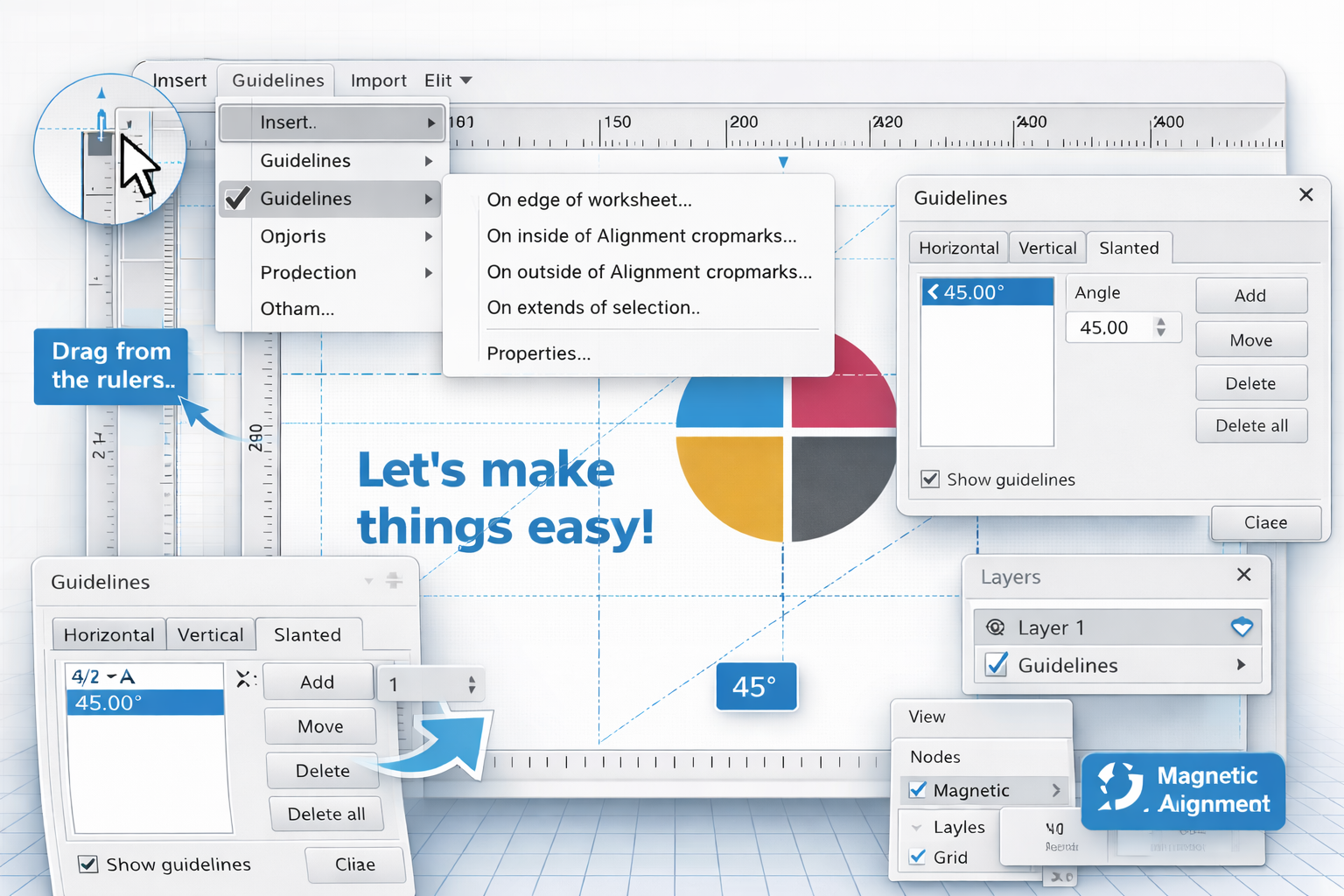Click the Delete all button
The width and height of the screenshot is (1344, 896).
(x=1250, y=425)
